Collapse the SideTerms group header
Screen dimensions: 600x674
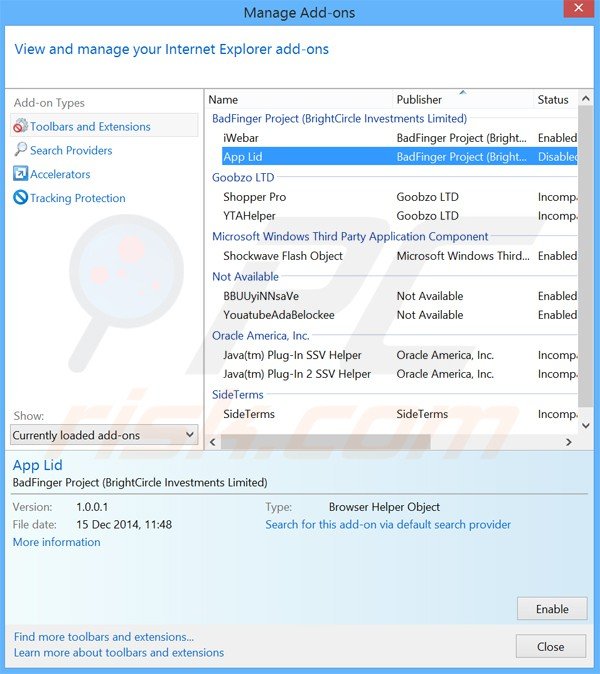[x=238, y=395]
